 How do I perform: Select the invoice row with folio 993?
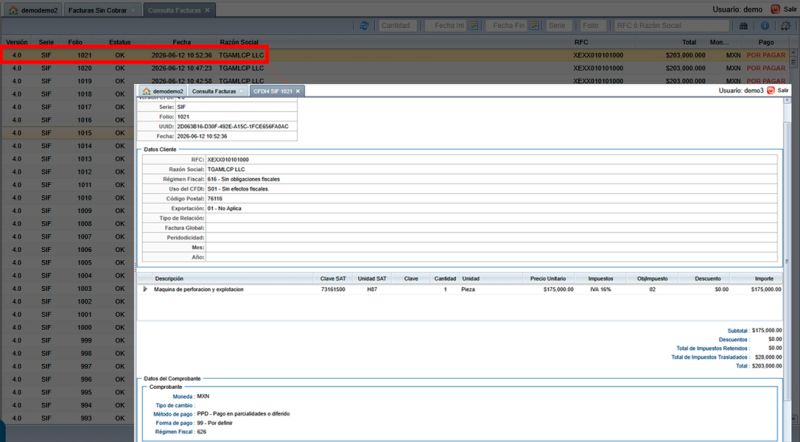pos(68,418)
